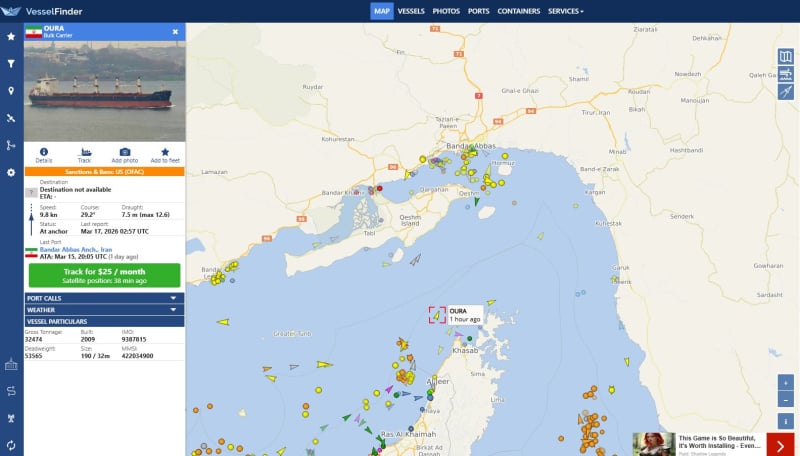Click the red vessel marker near Bandar Khamir
This screenshot has width=800, height=456.
tap(380, 188)
